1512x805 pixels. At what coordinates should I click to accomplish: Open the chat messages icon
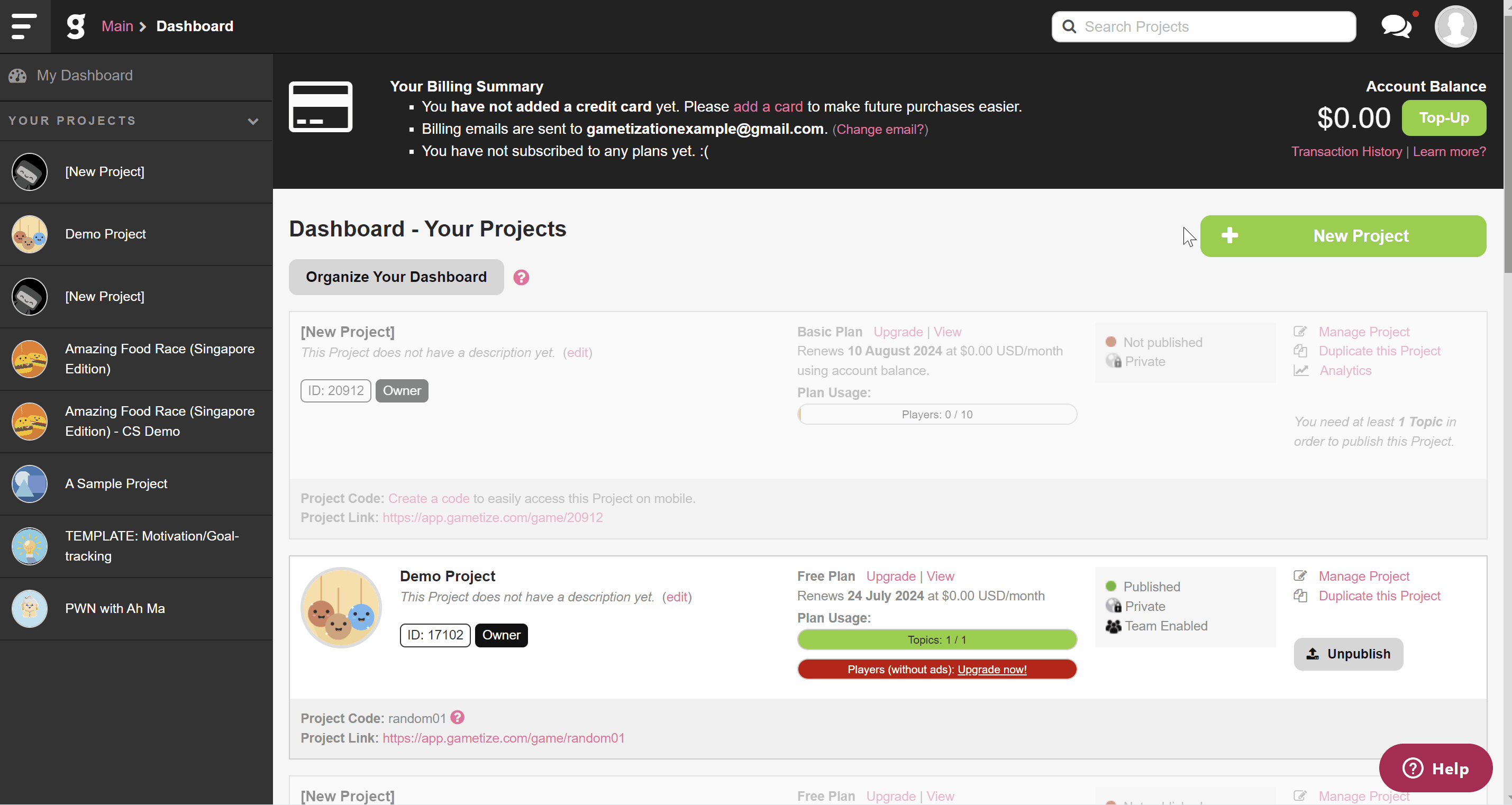(1396, 26)
